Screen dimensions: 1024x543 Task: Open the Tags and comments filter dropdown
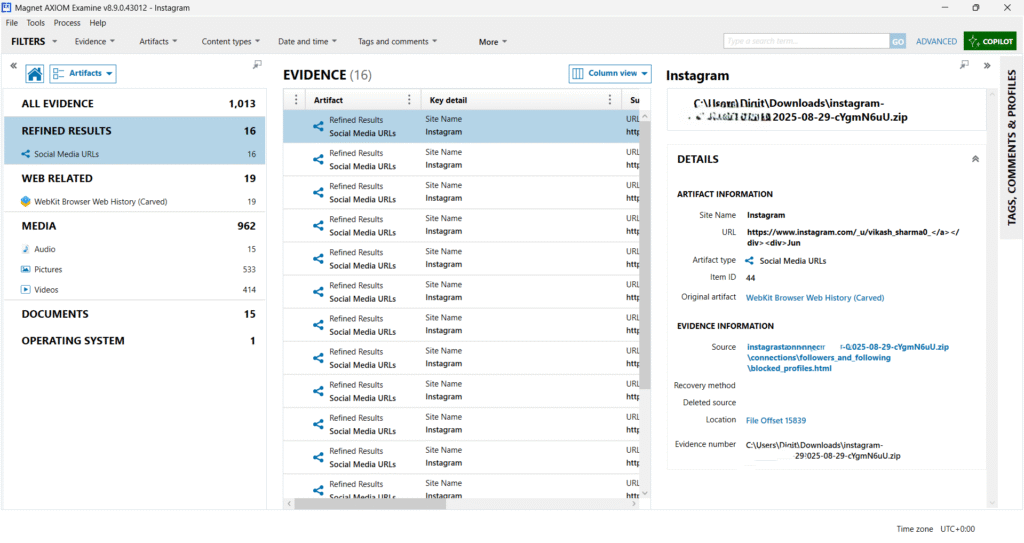coord(398,41)
